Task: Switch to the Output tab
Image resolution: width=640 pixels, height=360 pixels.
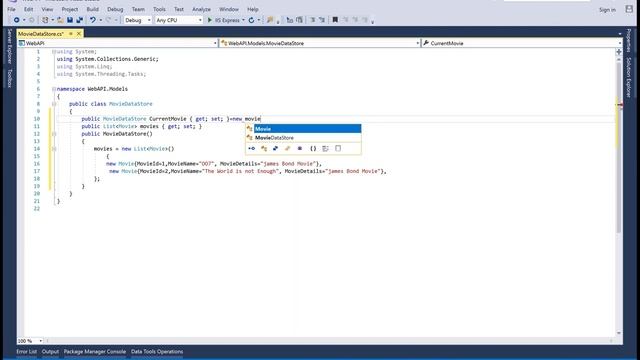Action: click(50, 351)
